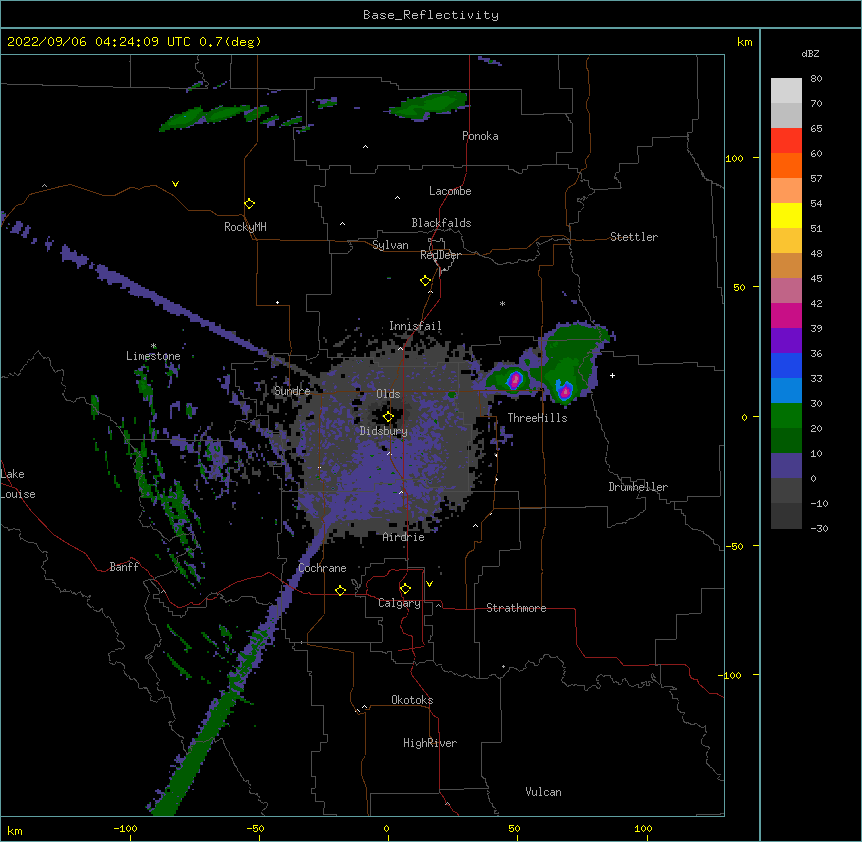Click the Olds city label
This screenshot has height=842, width=862.
coord(388,394)
